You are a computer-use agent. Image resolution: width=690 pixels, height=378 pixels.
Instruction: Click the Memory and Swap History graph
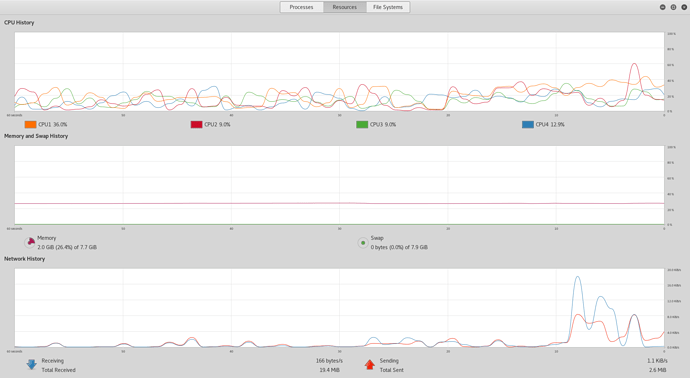coord(339,185)
